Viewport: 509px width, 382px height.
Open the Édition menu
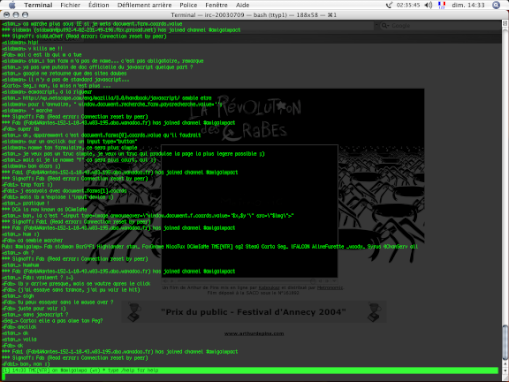[99, 5]
